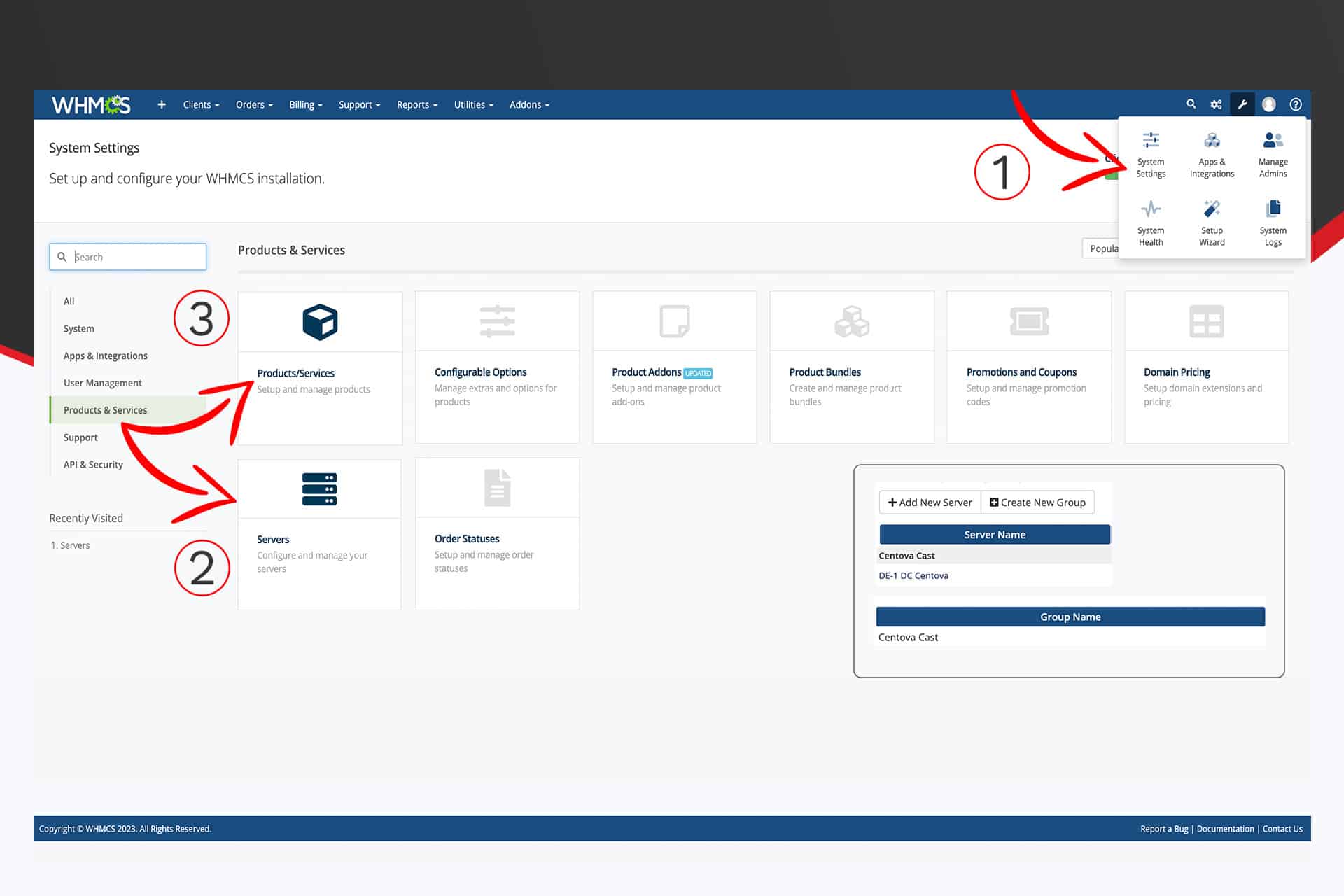
Task: Open the Configurable Options title link
Action: point(480,372)
